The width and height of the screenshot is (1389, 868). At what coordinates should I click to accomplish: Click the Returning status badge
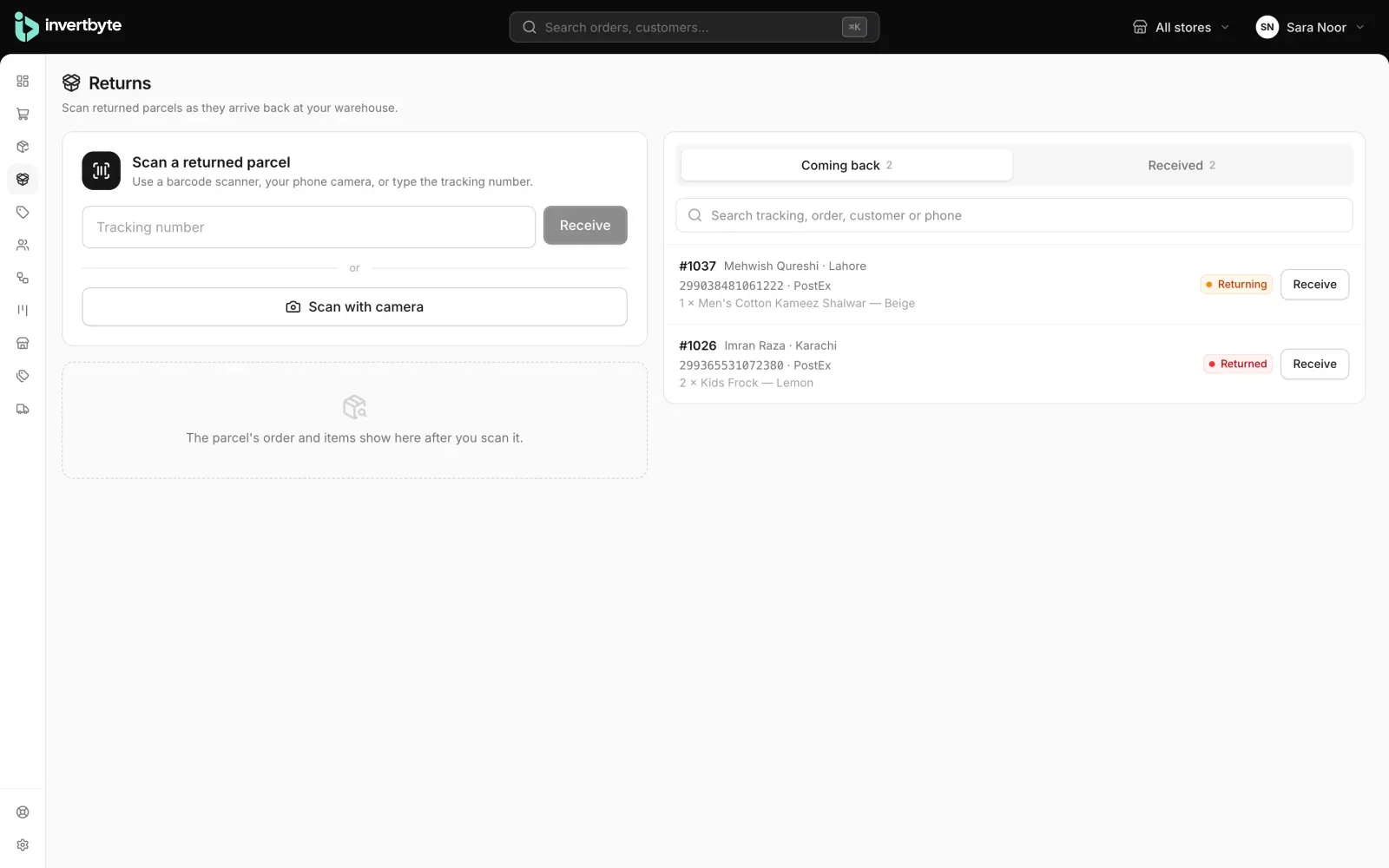[1236, 285]
